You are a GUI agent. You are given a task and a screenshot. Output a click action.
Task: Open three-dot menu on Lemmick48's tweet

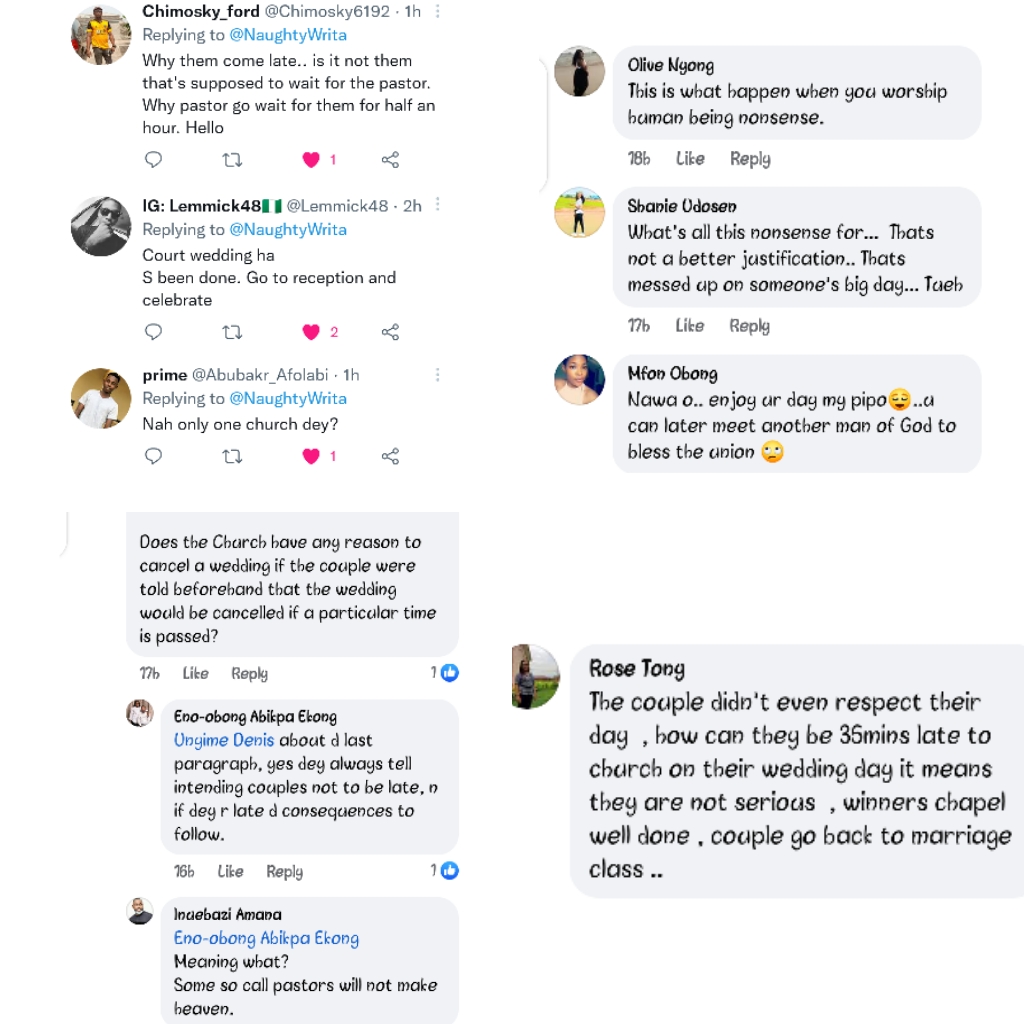[438, 205]
